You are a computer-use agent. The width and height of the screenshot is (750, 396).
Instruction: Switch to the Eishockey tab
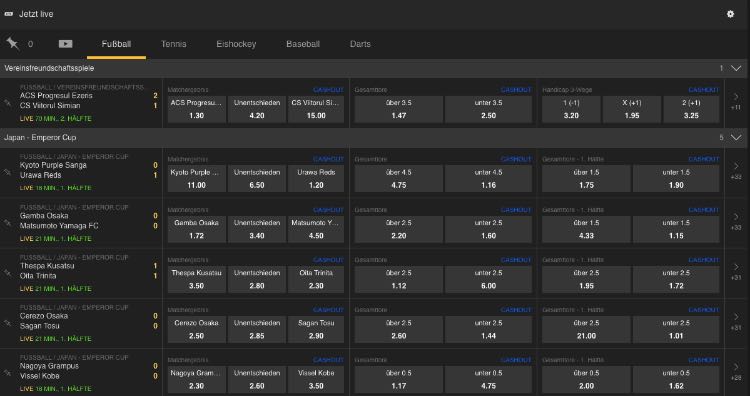pos(236,44)
